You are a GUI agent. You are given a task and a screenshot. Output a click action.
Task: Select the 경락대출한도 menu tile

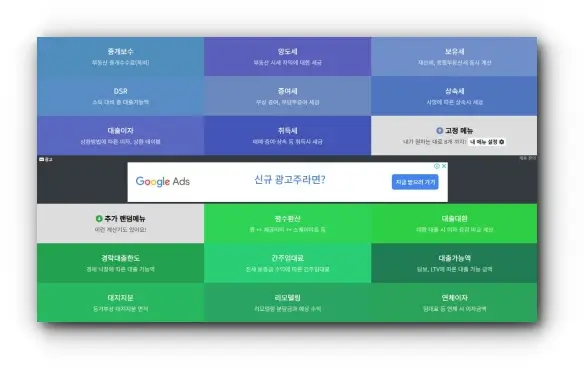tap(120, 263)
